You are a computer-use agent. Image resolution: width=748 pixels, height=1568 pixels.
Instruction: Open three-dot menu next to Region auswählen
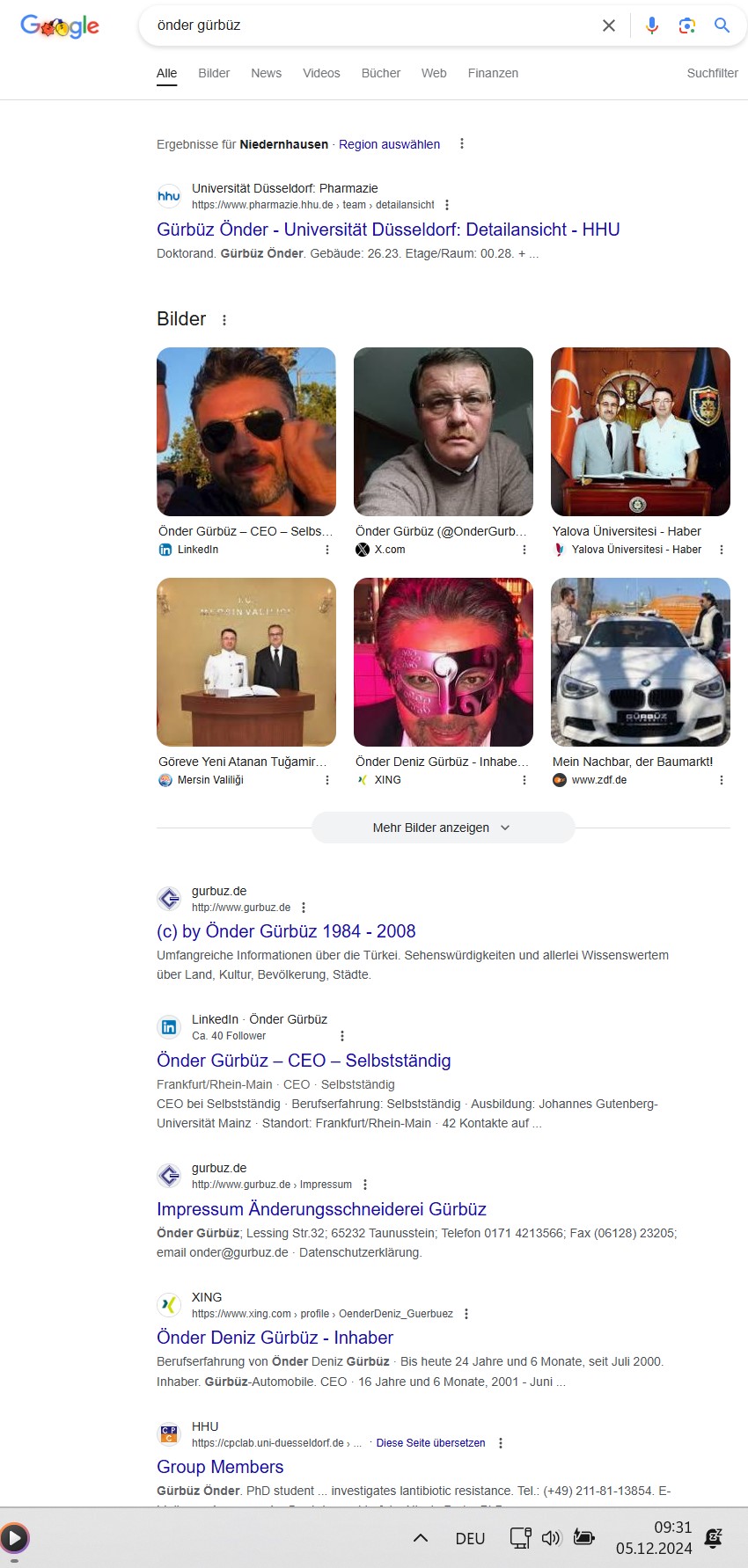tap(462, 143)
